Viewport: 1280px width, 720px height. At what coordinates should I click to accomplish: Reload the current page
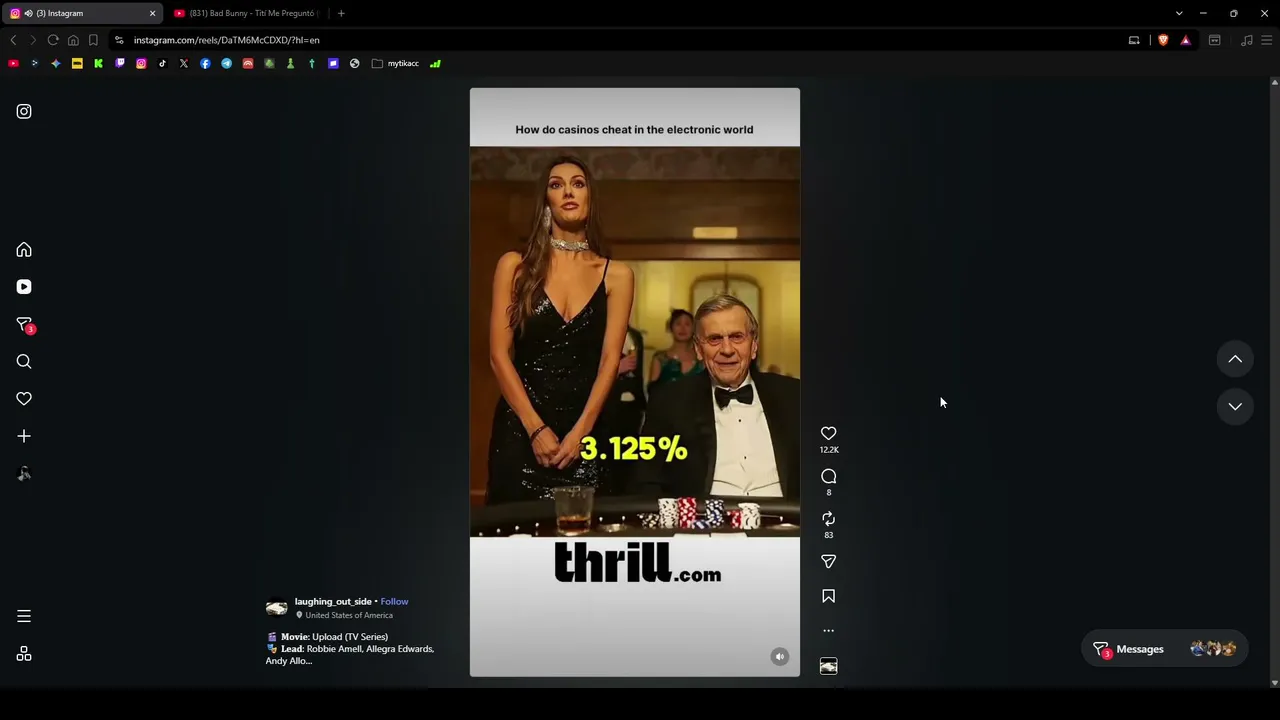point(53,40)
